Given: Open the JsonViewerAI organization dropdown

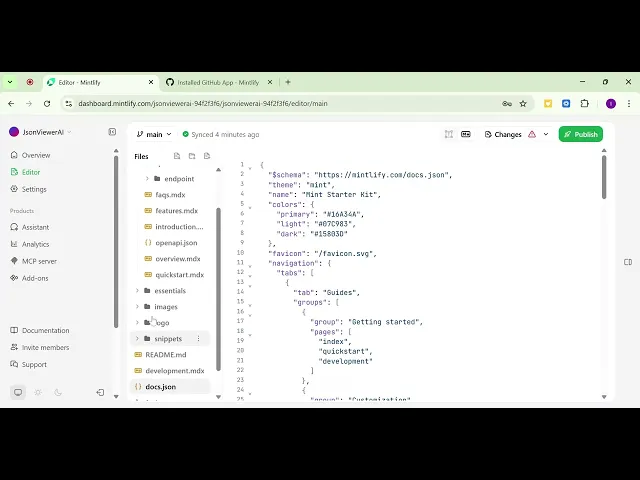Looking at the screenshot, I should pos(40,132).
